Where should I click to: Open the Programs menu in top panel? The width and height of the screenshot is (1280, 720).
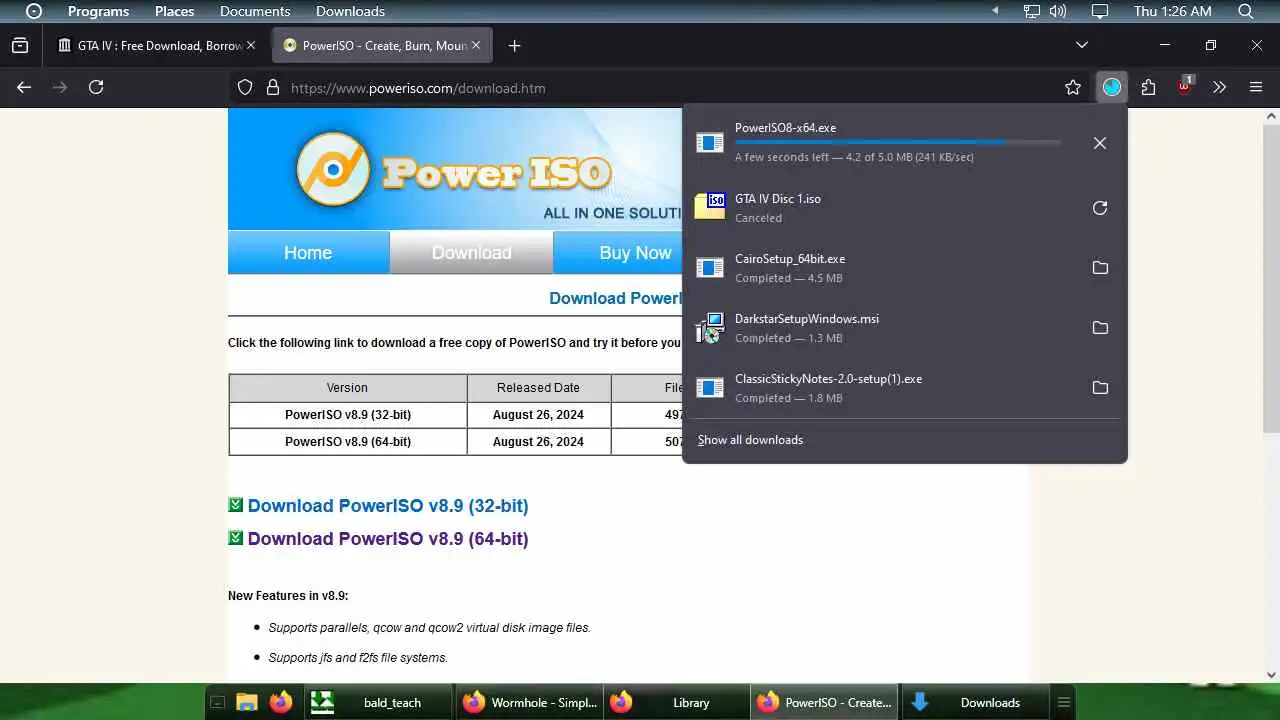(98, 11)
